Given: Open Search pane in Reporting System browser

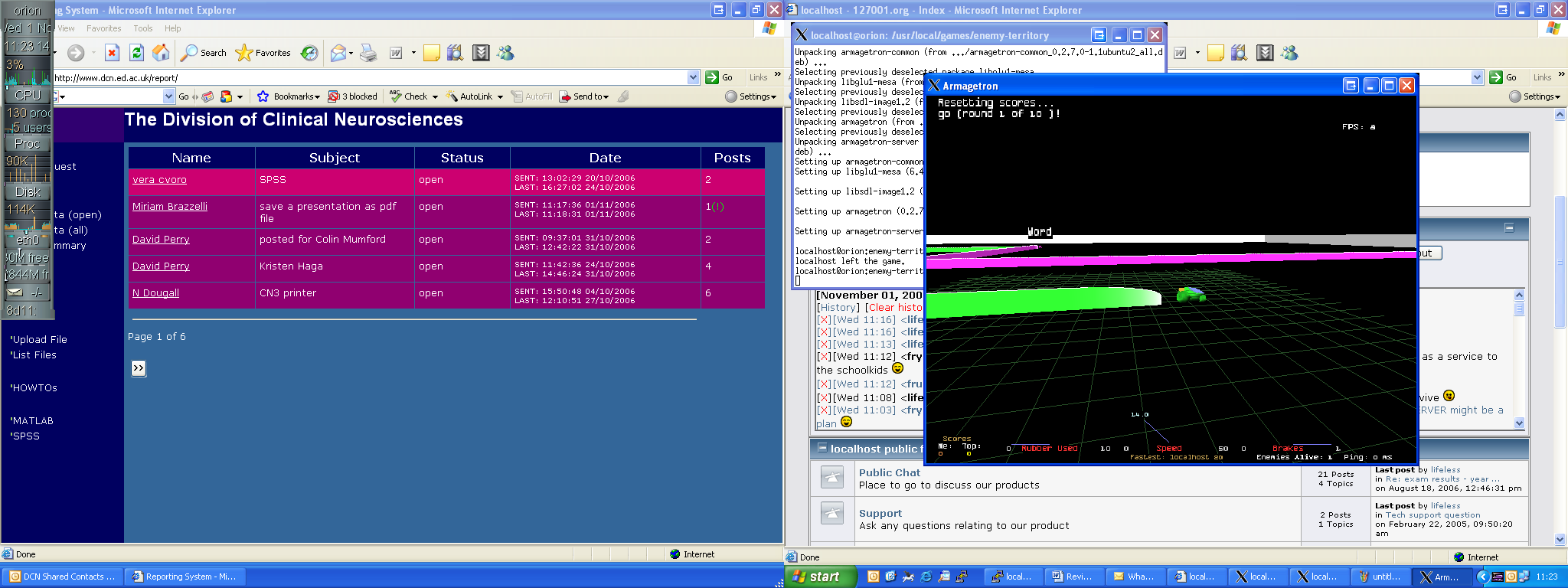Looking at the screenshot, I should [x=204, y=53].
